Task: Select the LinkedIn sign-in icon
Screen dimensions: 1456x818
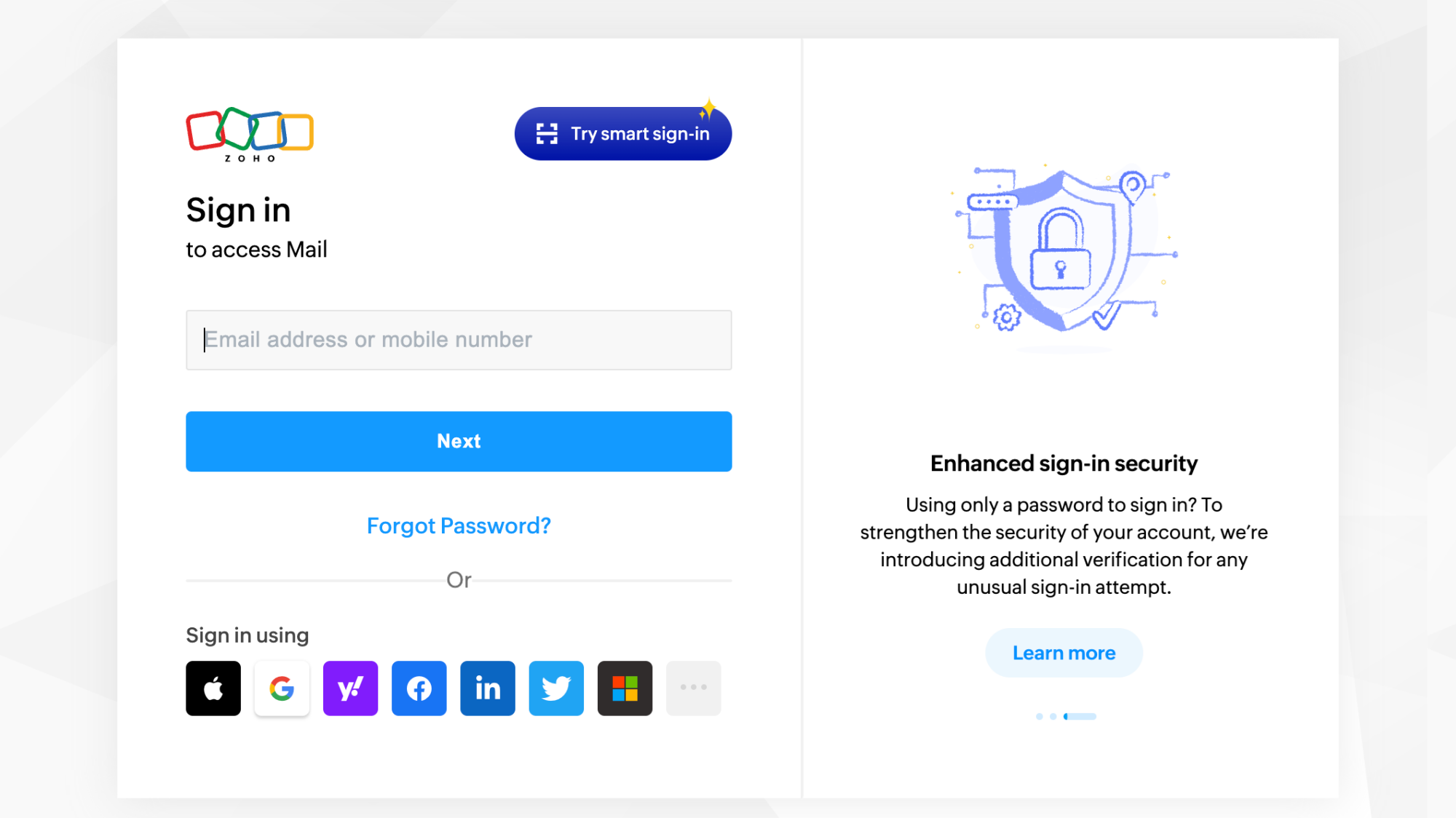Action: (487, 688)
